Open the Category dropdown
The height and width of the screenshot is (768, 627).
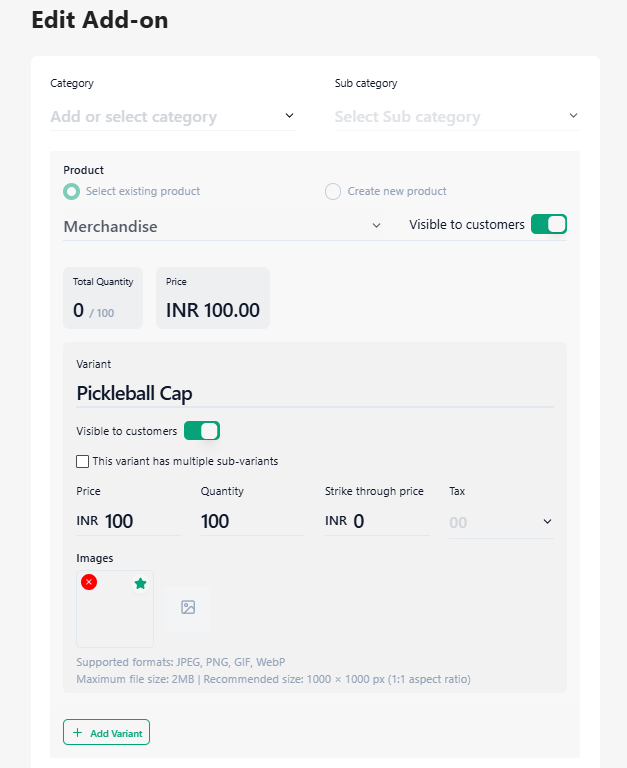point(173,117)
